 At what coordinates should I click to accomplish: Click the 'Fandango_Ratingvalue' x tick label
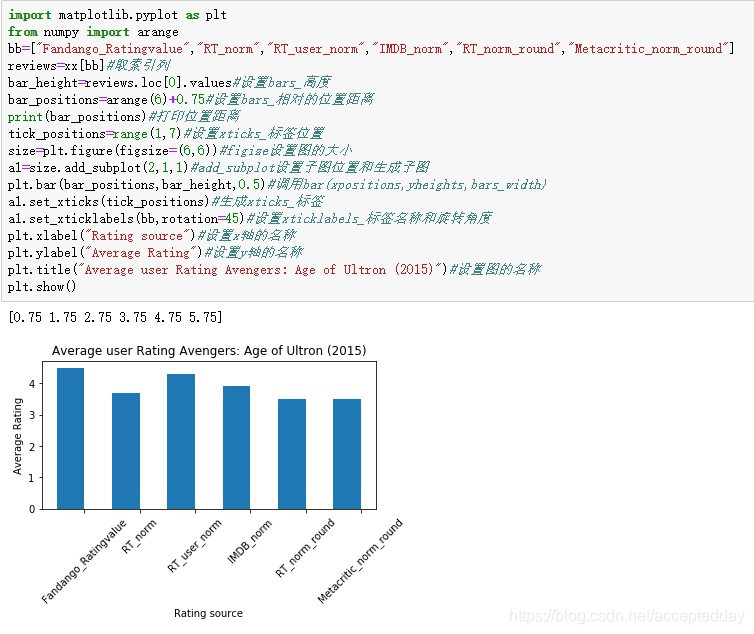83,561
